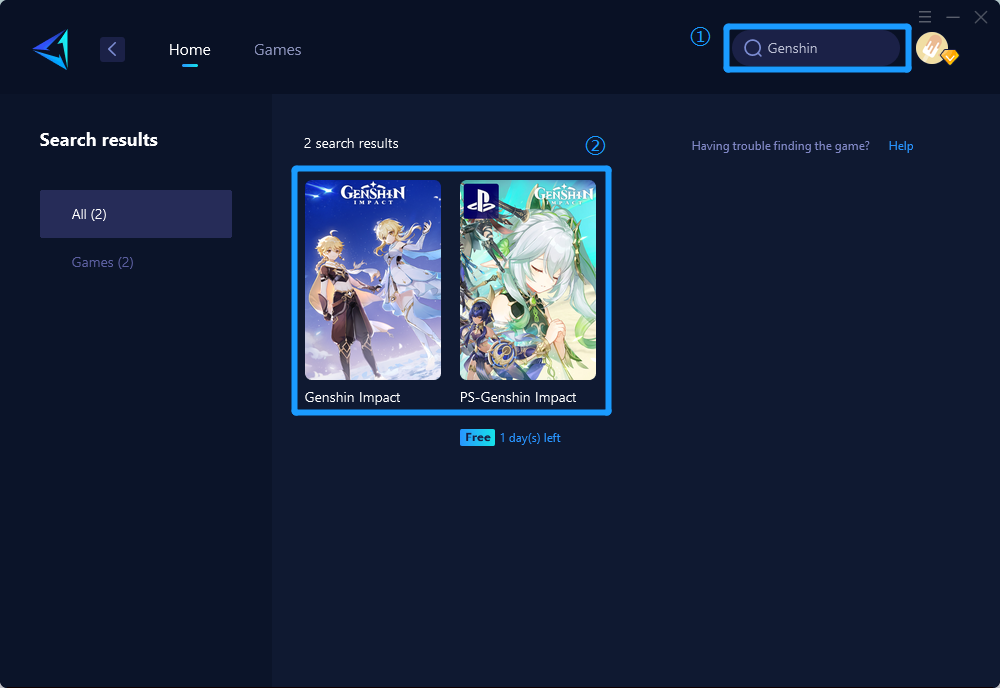Screen dimensions: 1000x688
Task: Select the All (2) filter
Action: click(136, 214)
